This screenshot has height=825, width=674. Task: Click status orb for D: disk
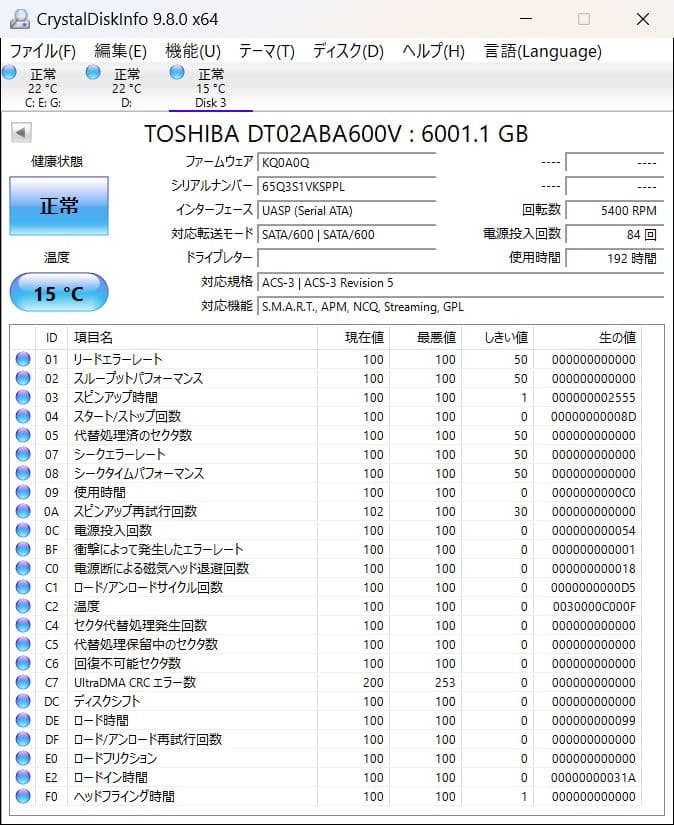click(93, 72)
